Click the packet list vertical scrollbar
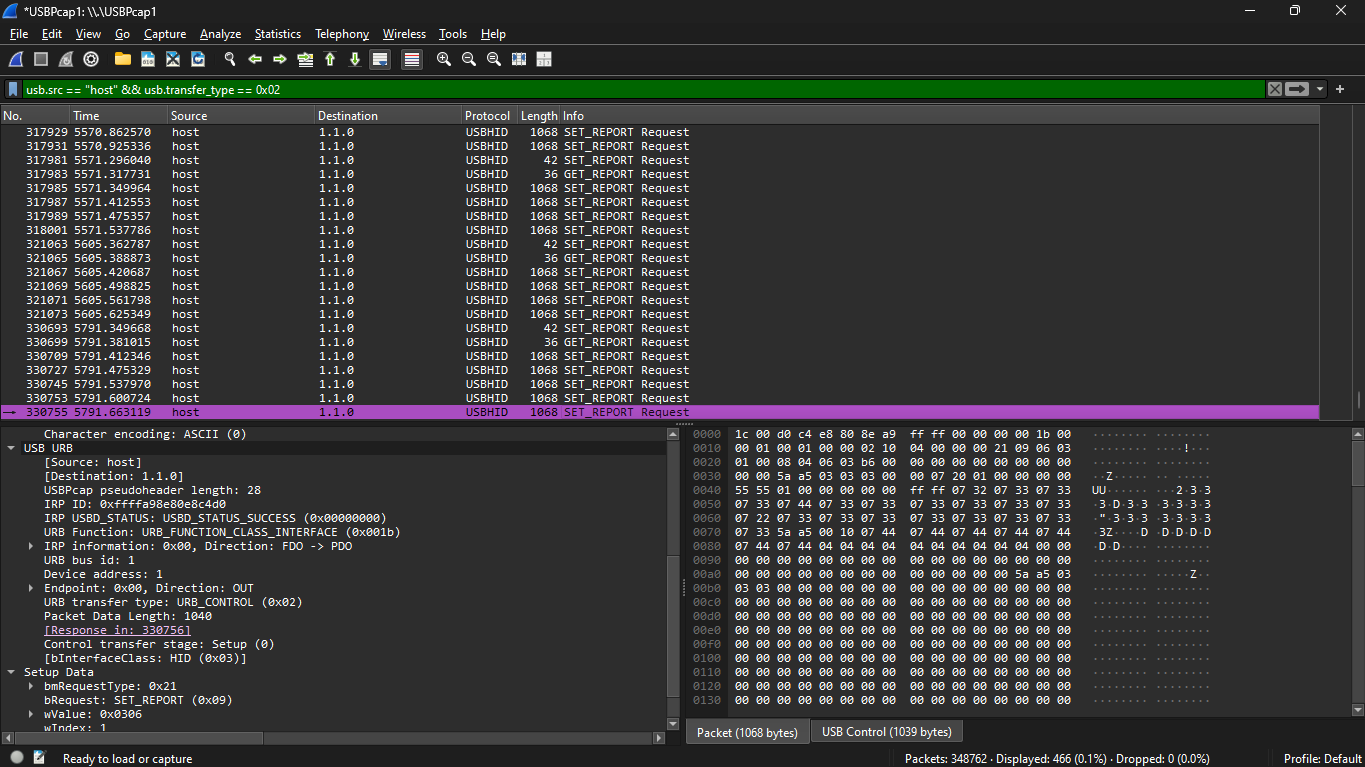The image size is (1365, 767). [x=1359, y=400]
